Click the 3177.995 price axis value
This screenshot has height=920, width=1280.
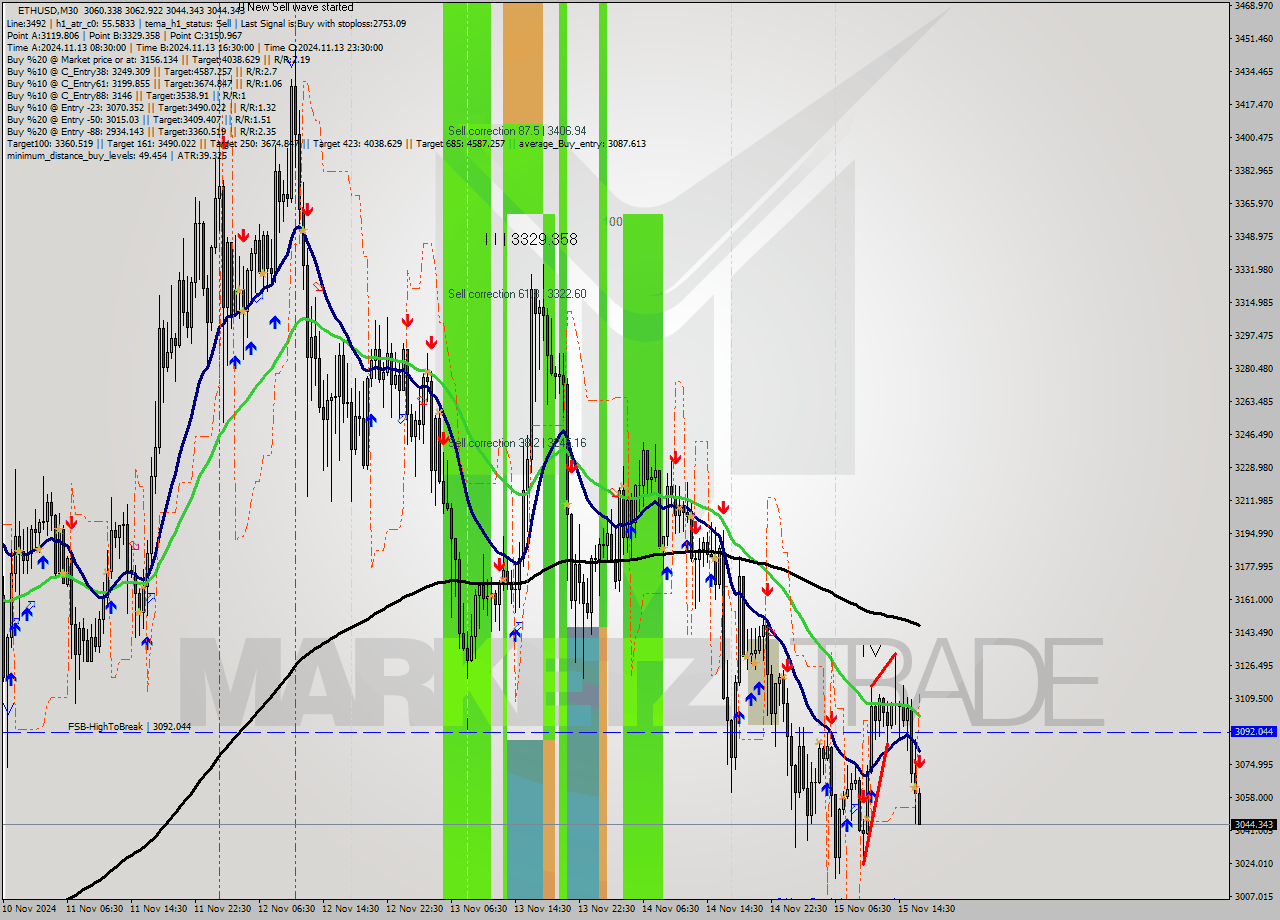tap(1254, 567)
